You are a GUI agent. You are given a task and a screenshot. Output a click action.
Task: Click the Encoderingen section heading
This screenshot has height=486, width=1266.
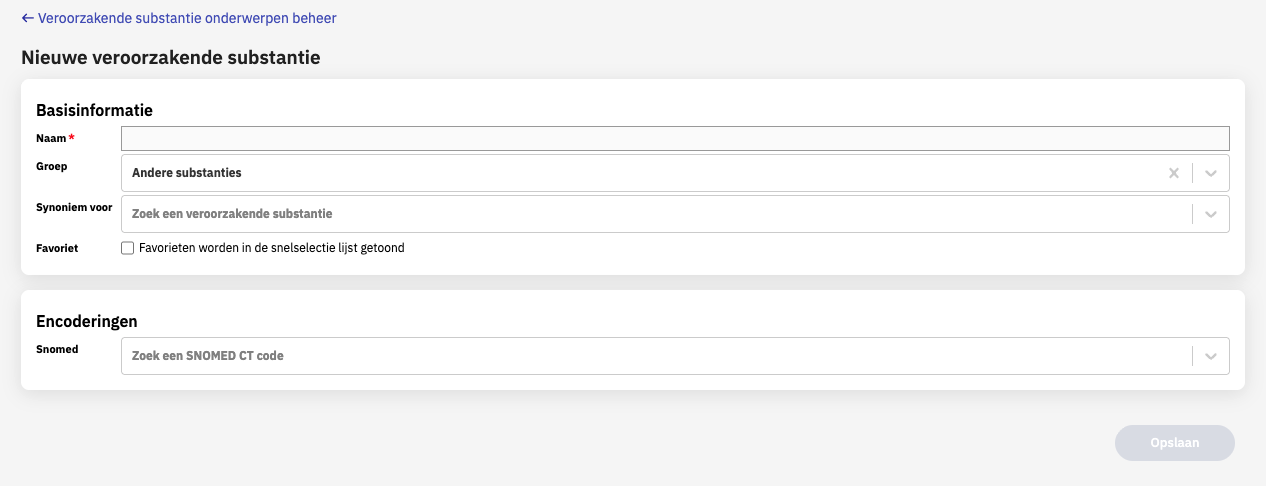click(87, 321)
